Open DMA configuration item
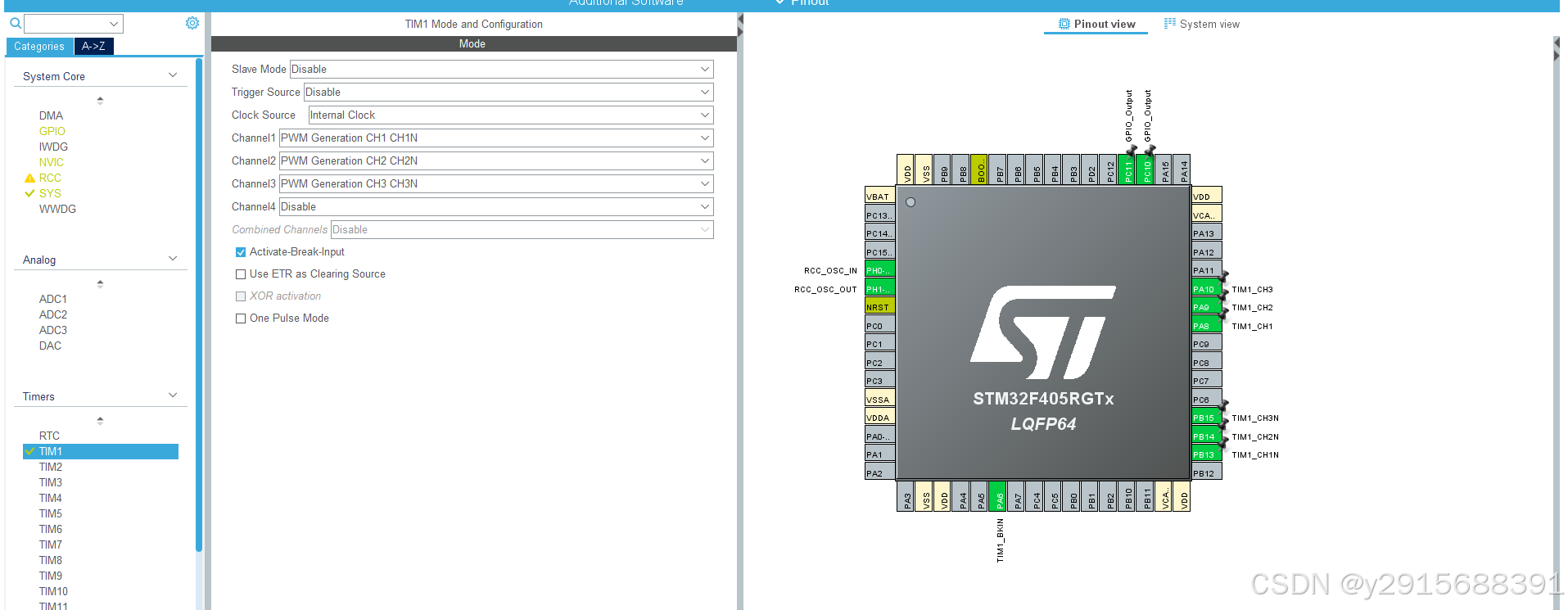The image size is (1568, 610). click(x=51, y=115)
